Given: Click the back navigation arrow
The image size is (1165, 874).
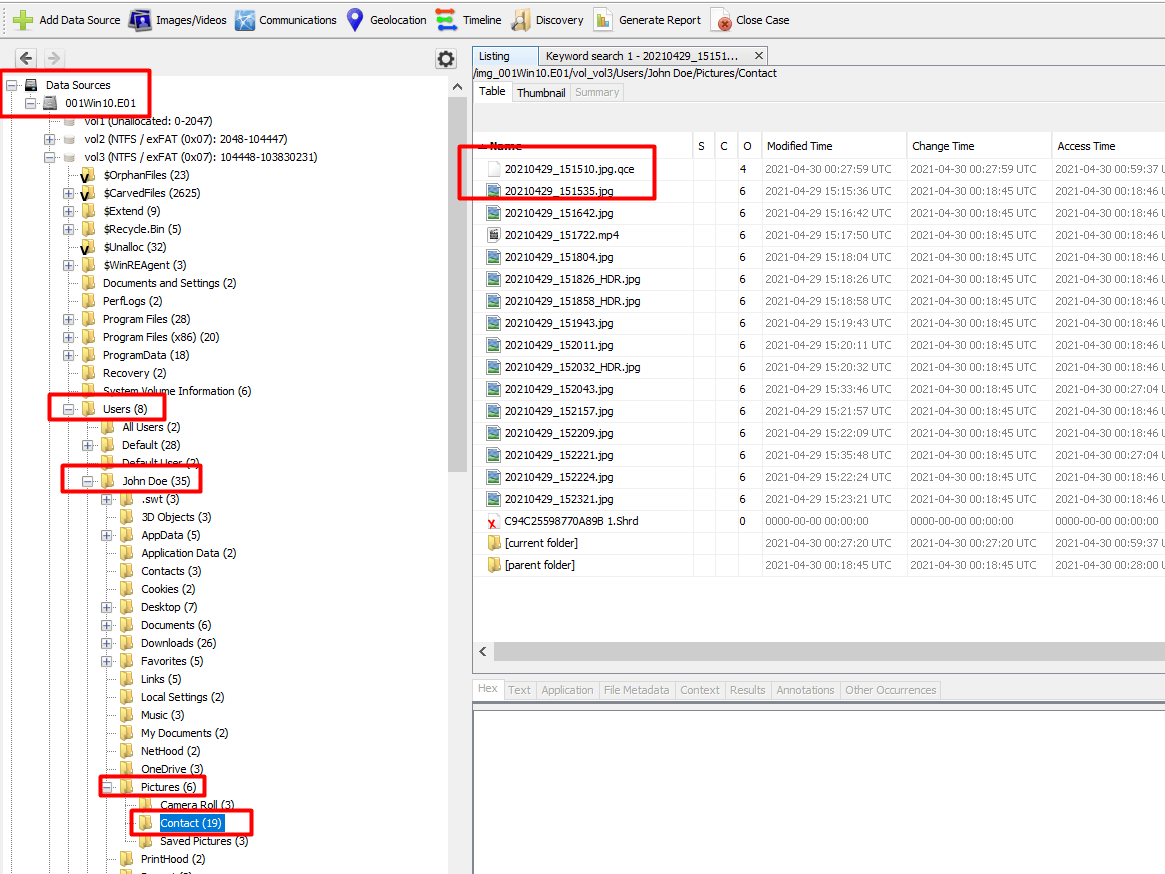Looking at the screenshot, I should 26,59.
